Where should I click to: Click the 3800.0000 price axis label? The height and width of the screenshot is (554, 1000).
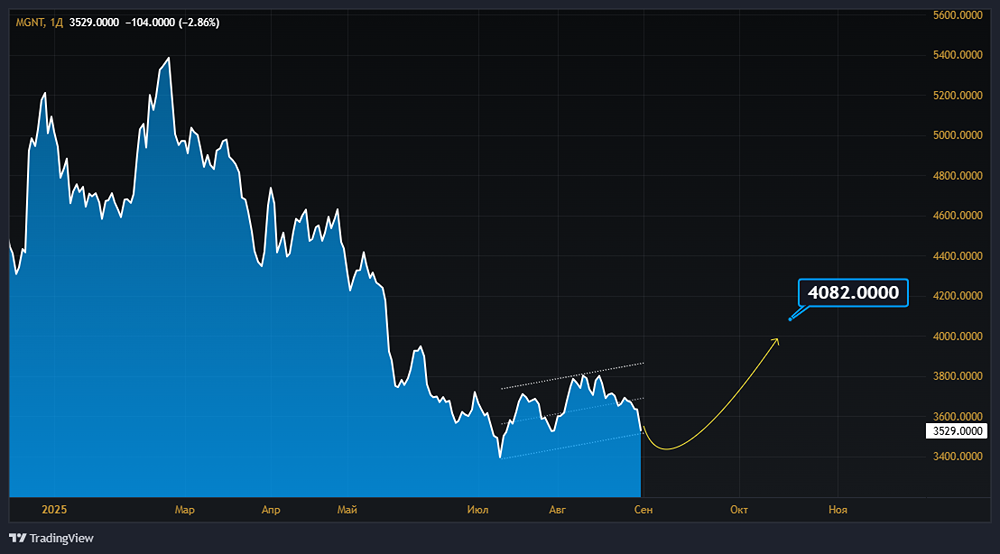[957, 376]
